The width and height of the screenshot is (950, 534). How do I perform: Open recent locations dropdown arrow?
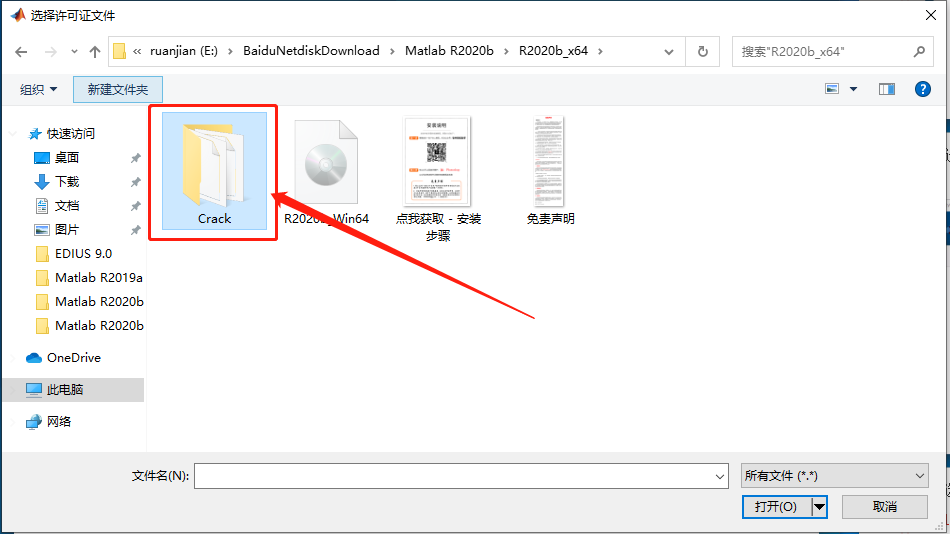(x=74, y=52)
